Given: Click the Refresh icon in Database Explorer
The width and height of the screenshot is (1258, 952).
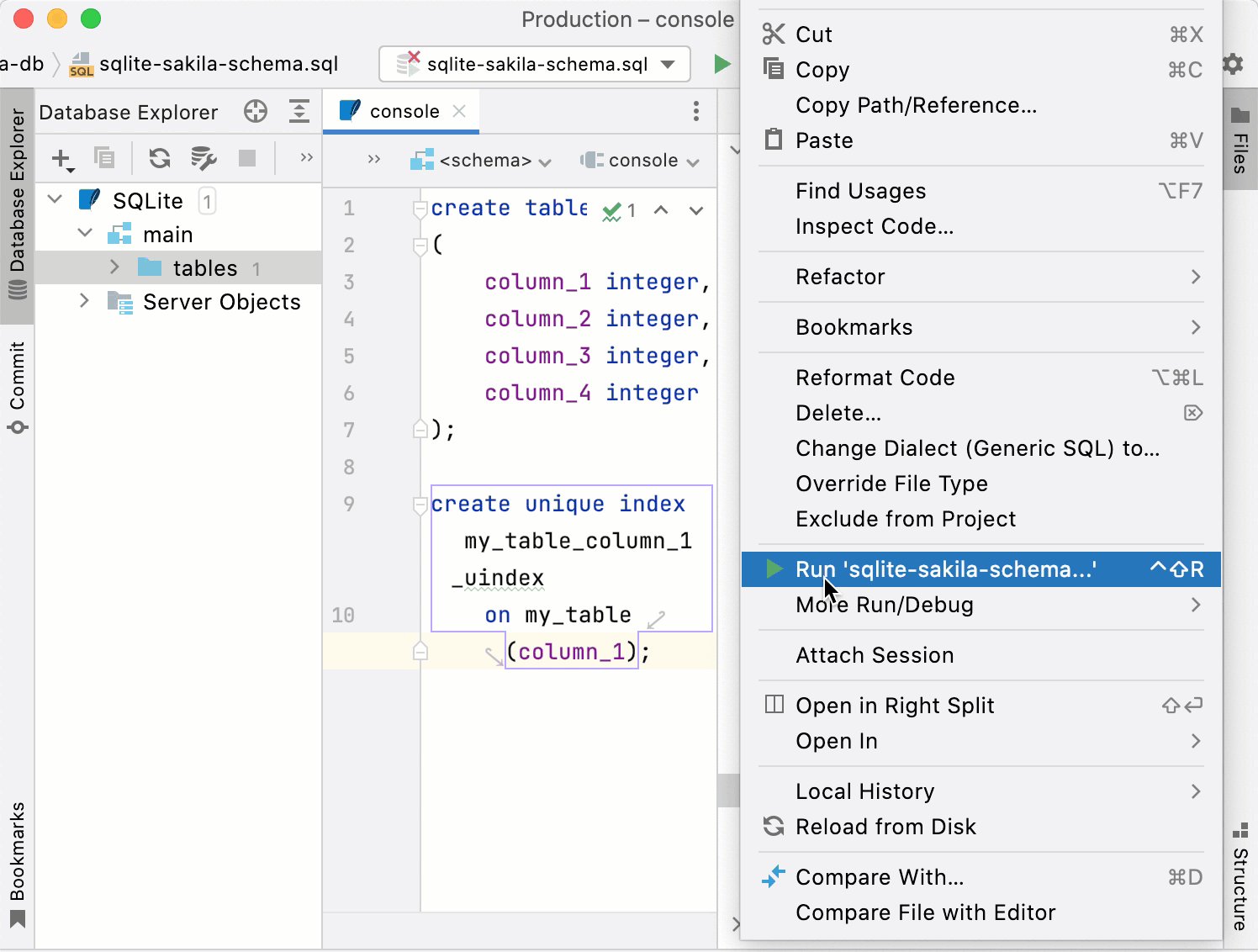Looking at the screenshot, I should [159, 158].
